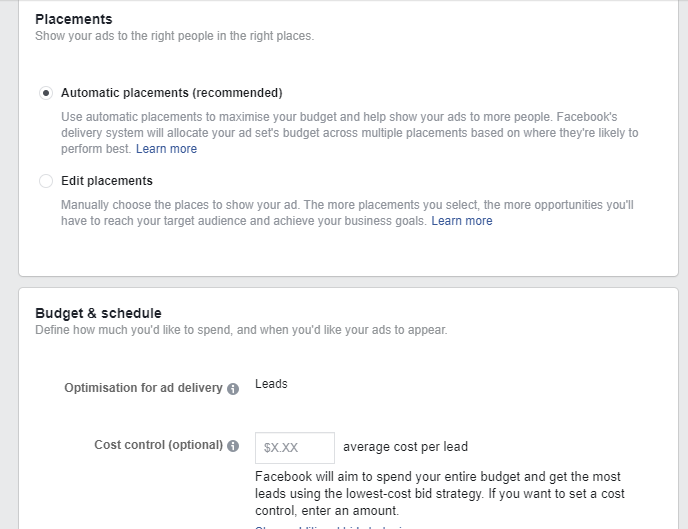688x529 pixels.
Task: Click the Edit placements label text
Action: click(107, 181)
